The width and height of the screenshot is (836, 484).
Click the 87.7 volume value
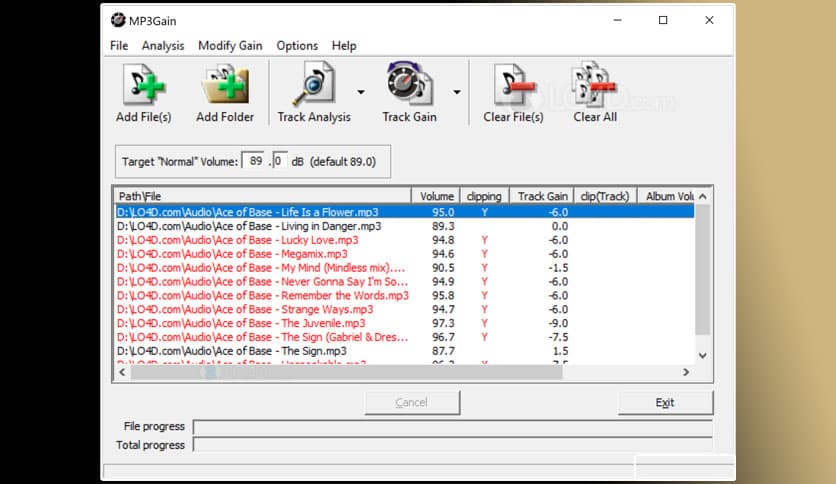(443, 351)
